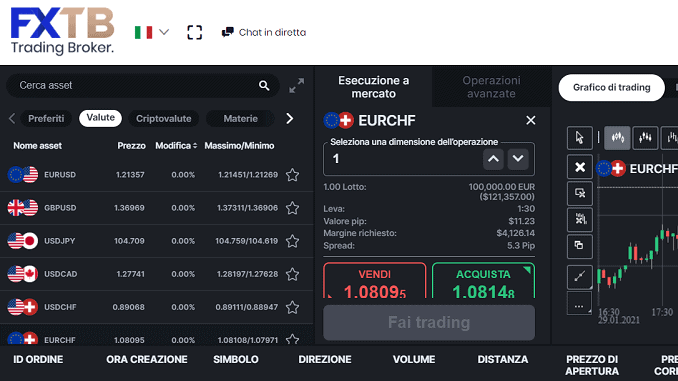Click the Prezzo column header
Viewport: 678px width, 381px height.
131,146
